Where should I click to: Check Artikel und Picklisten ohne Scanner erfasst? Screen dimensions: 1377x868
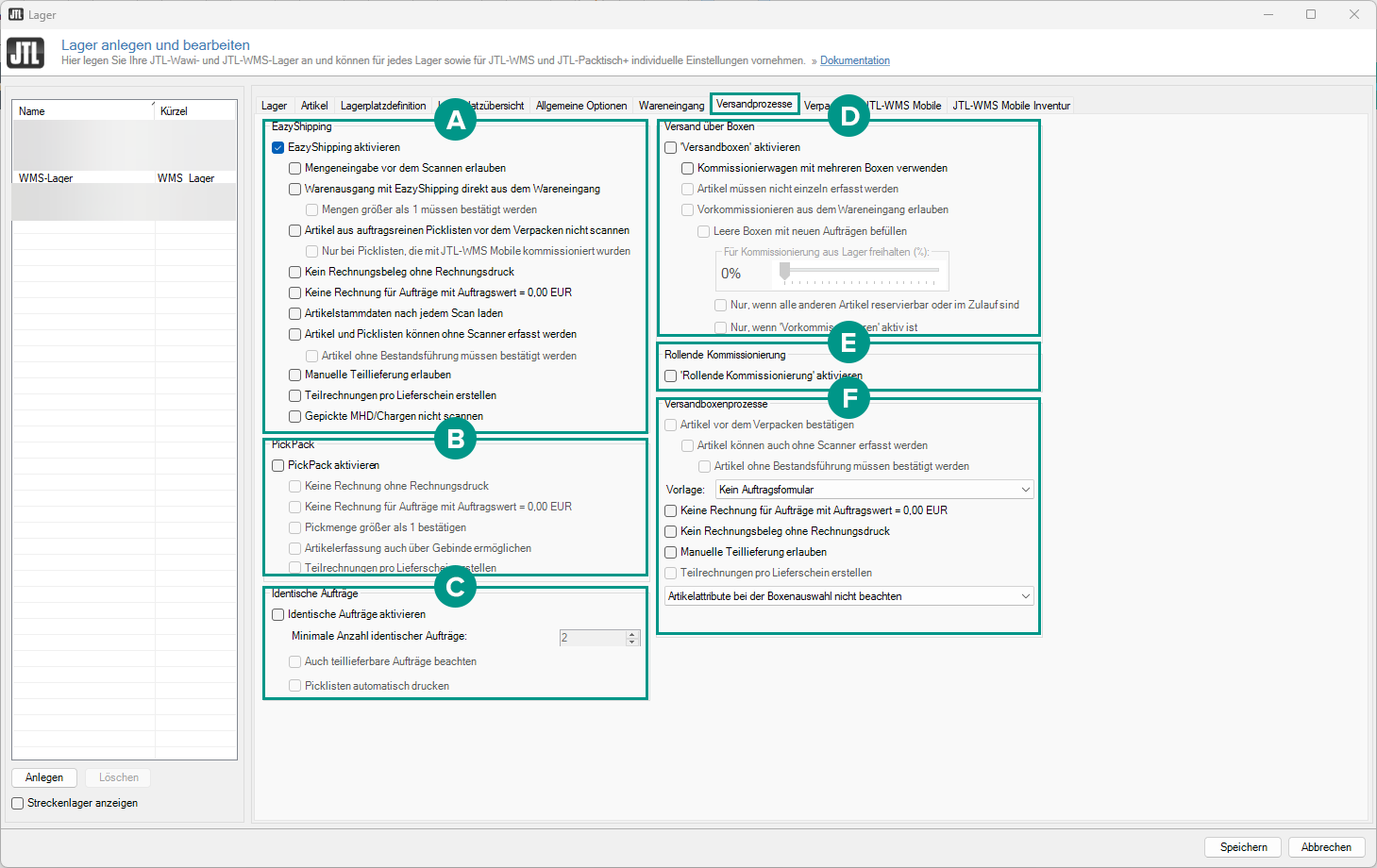[x=295, y=334]
